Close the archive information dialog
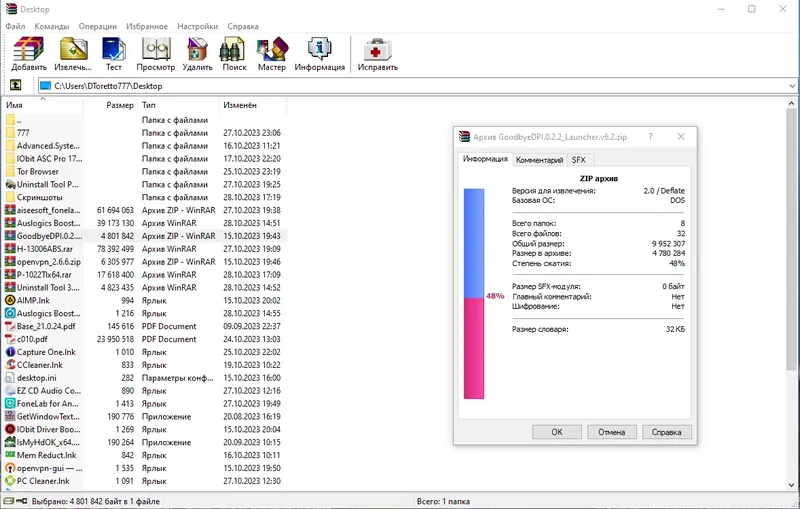This screenshot has height=509, width=800. click(x=681, y=137)
